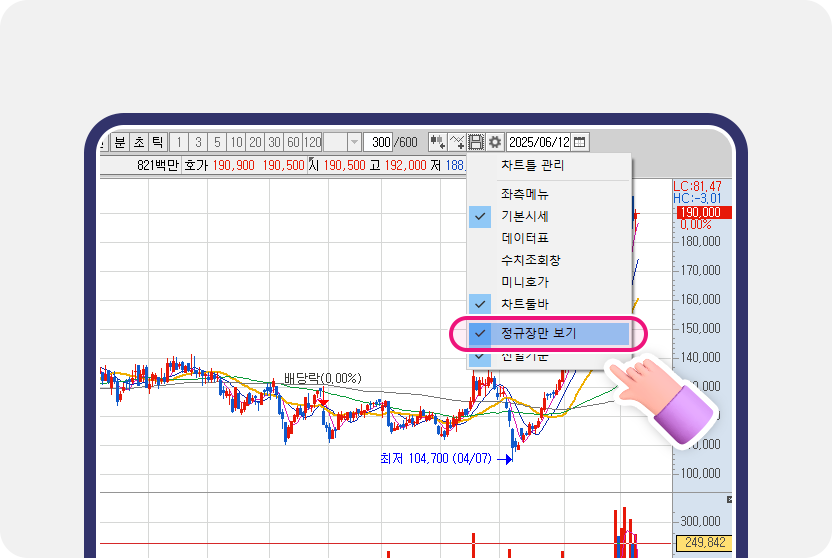Open the calendar date picker icon

coord(580,142)
